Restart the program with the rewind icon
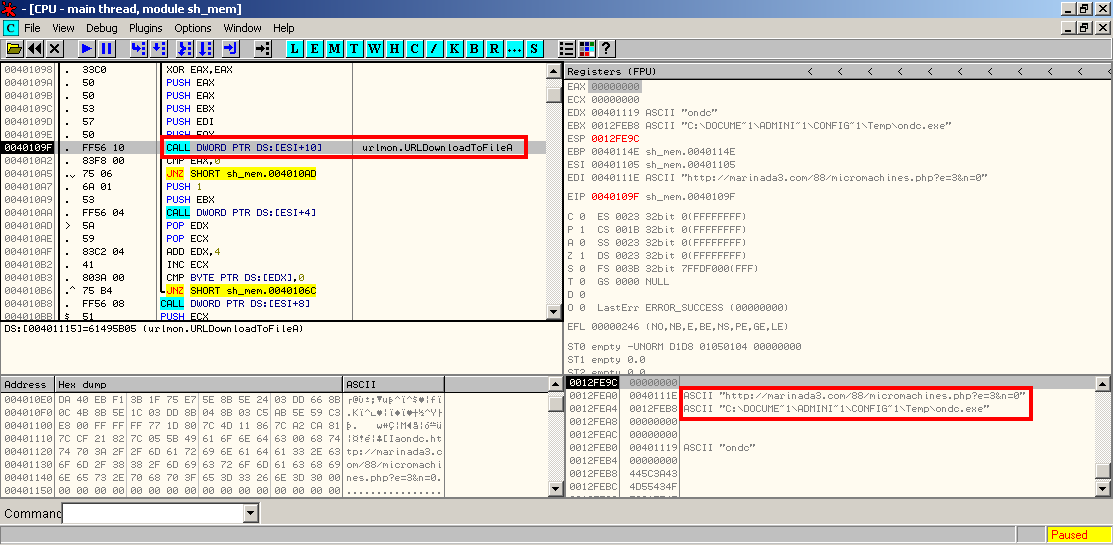This screenshot has width=1113, height=545. click(35, 48)
